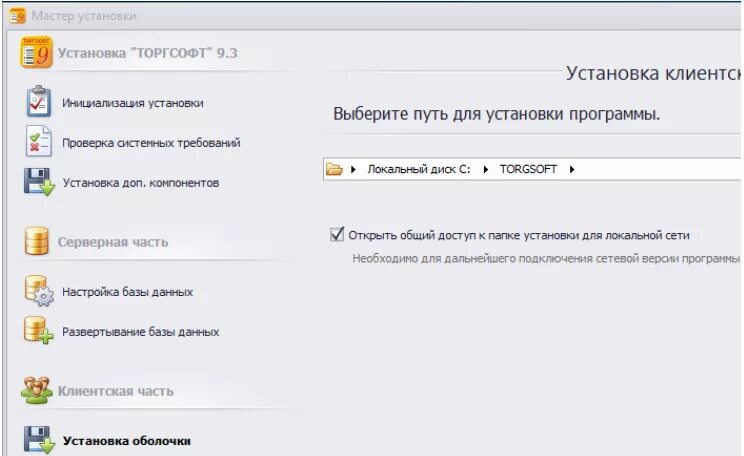Screen dimensions: 744x456
Task: Click the Клиентская часть section heading
Action: tap(116, 391)
